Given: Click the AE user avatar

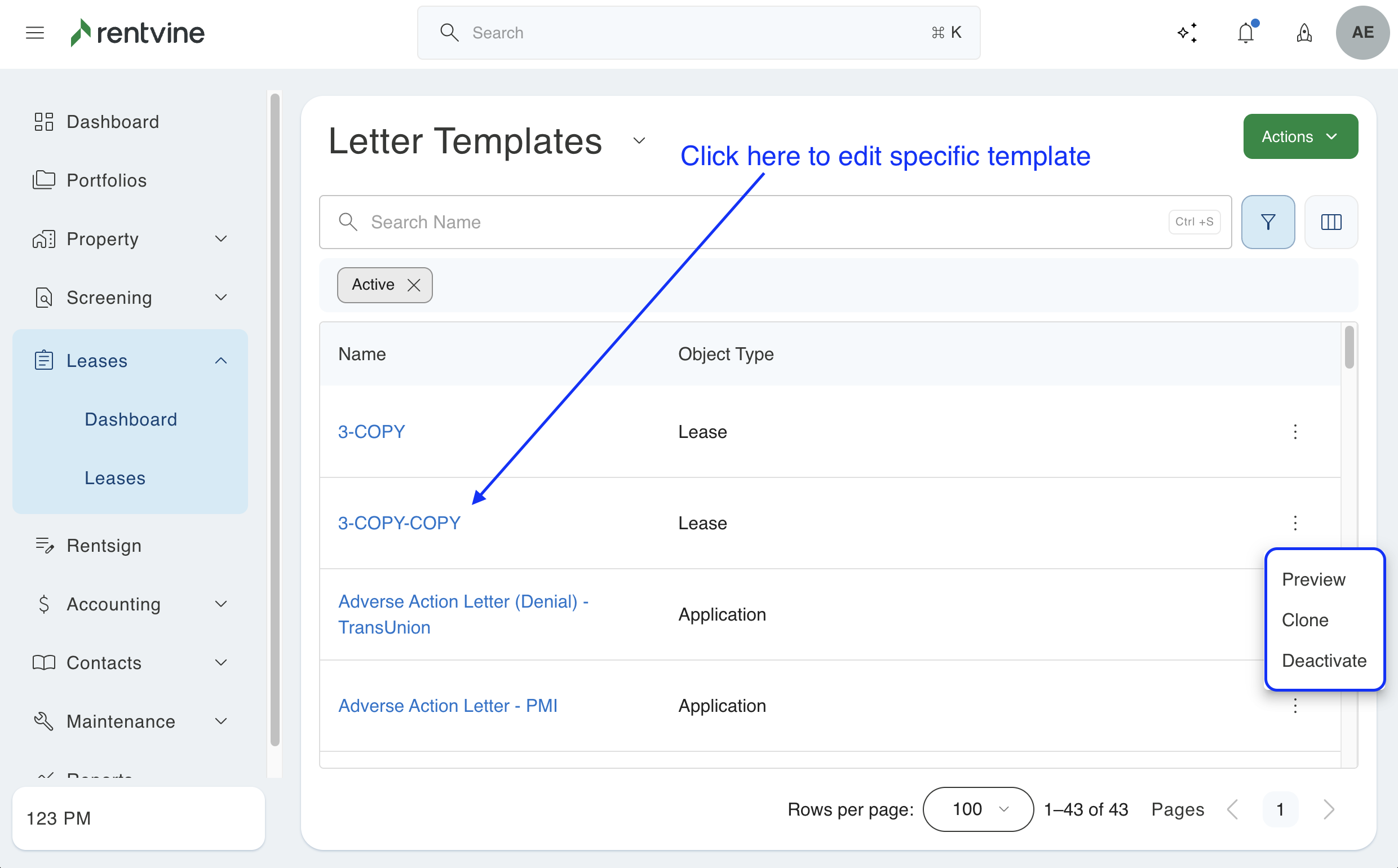Looking at the screenshot, I should pyautogui.click(x=1362, y=33).
